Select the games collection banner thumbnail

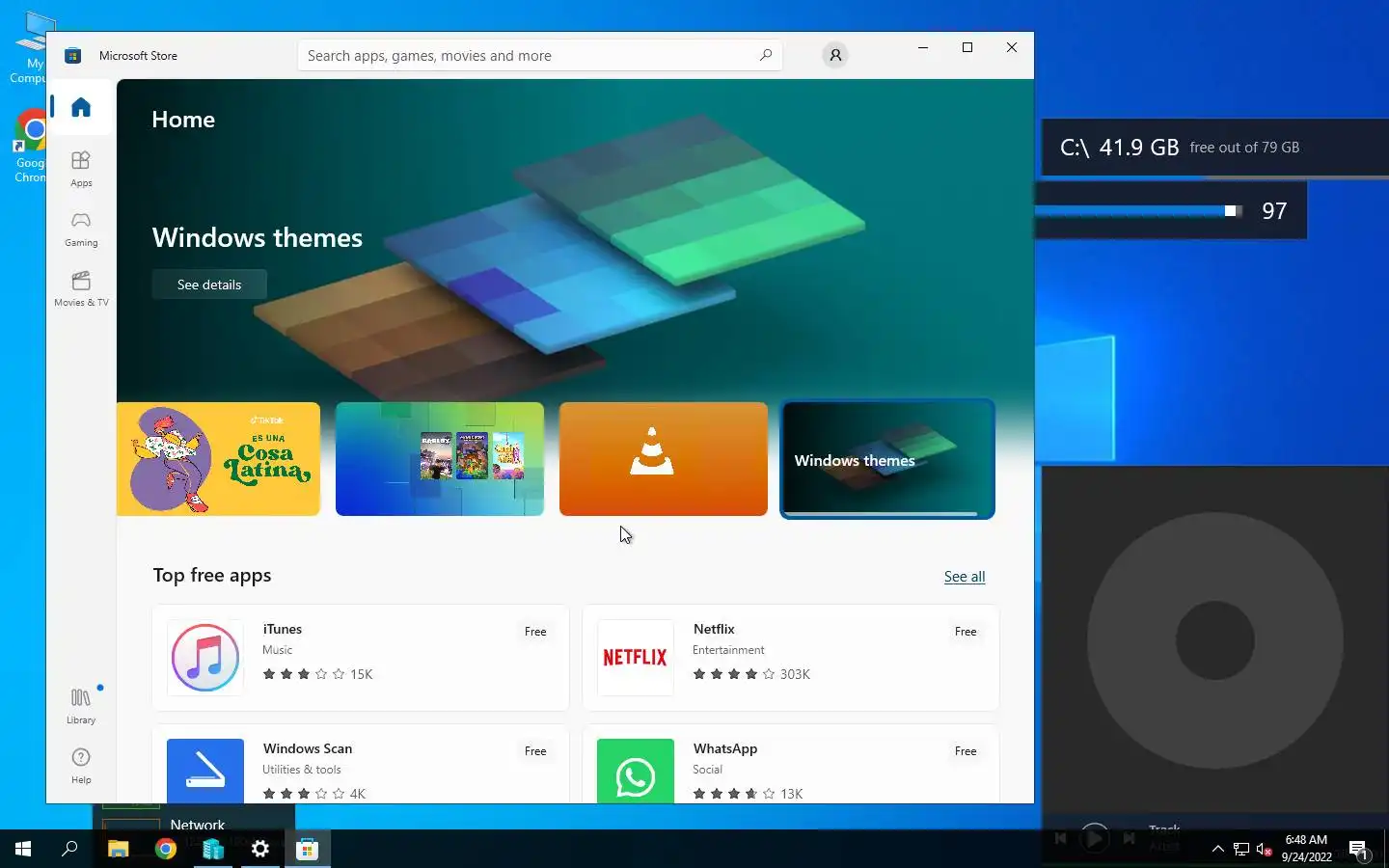click(x=440, y=459)
